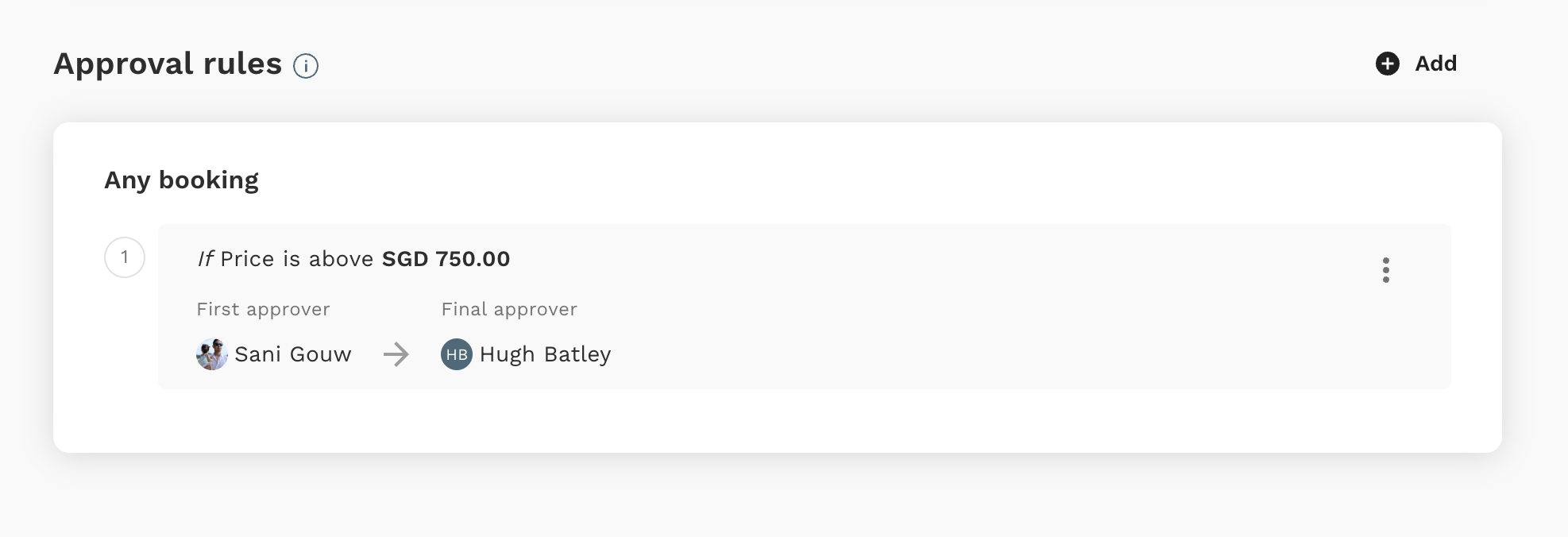Screen dimensions: 1568x537
Task: Select the Sani Gouw approver name
Action: click(x=293, y=354)
